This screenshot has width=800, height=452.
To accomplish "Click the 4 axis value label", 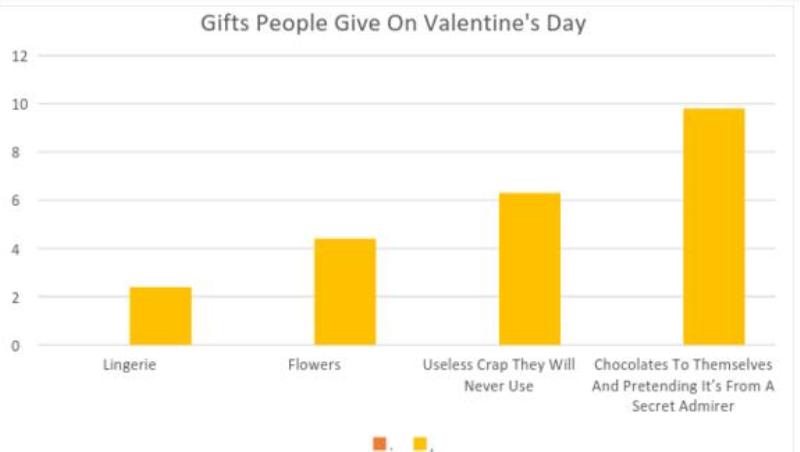I will tap(16, 249).
